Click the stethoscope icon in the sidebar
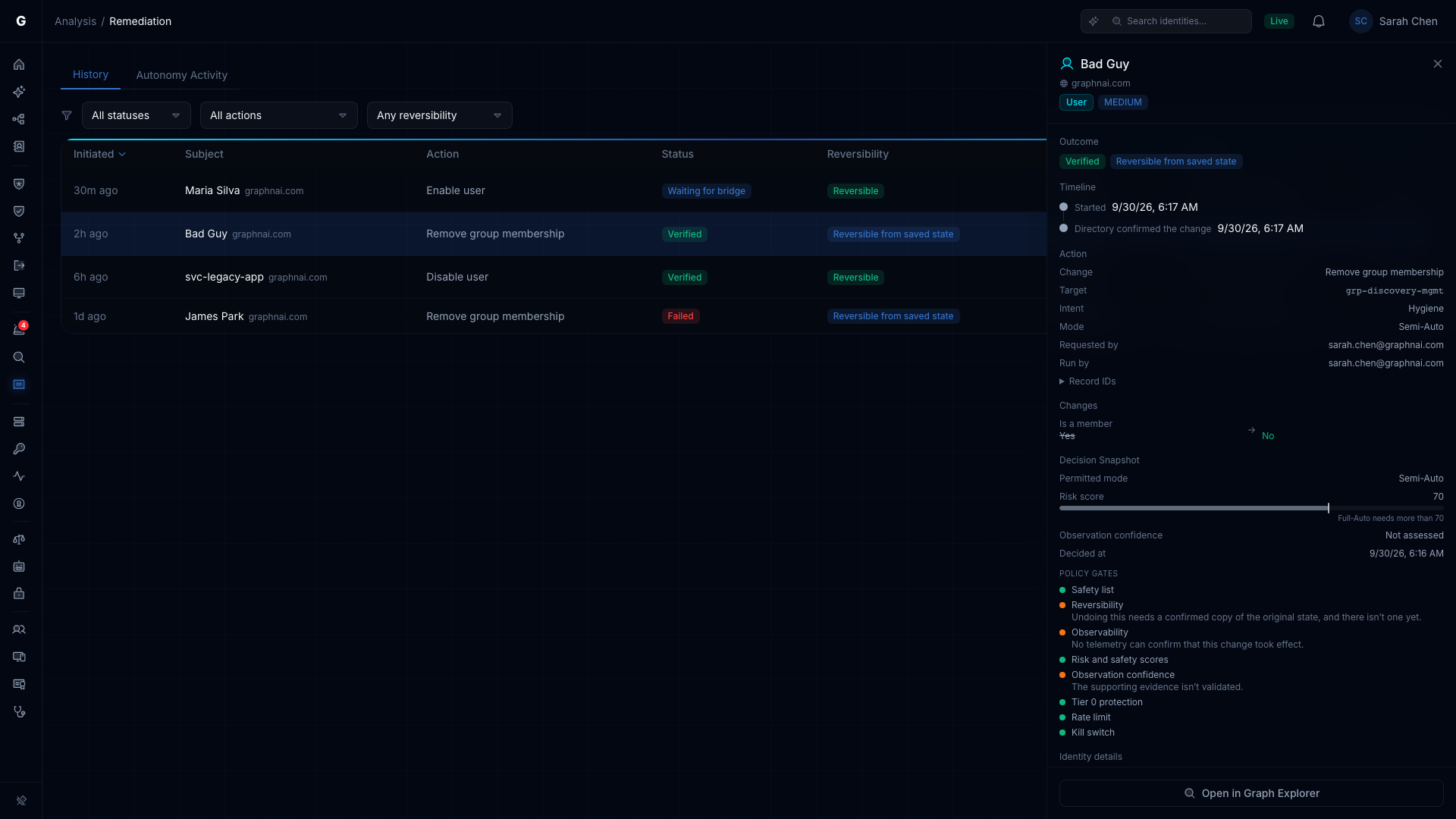The width and height of the screenshot is (1456, 819). click(19, 711)
